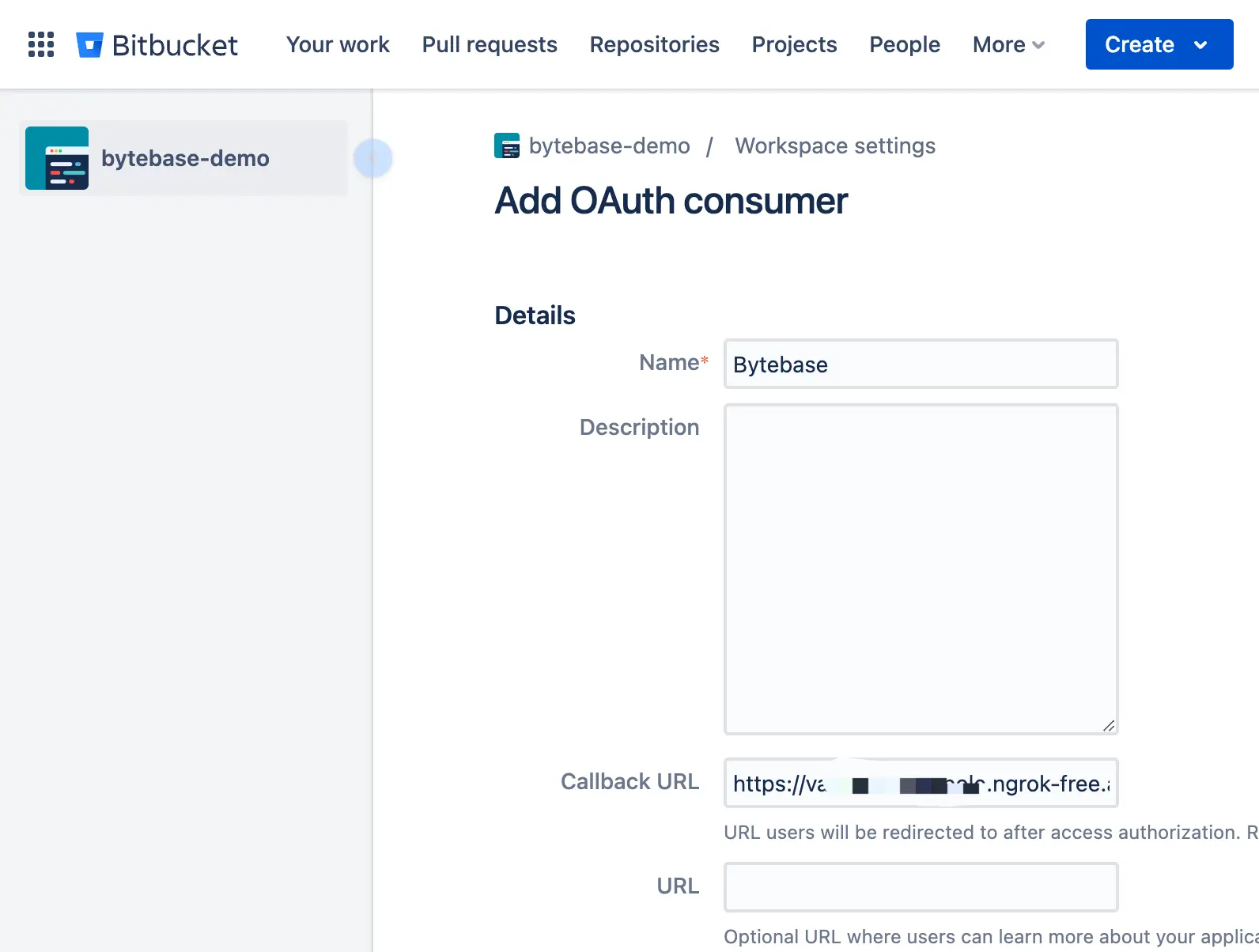
Task: Click the Bitbucket logo
Action: coord(157,45)
